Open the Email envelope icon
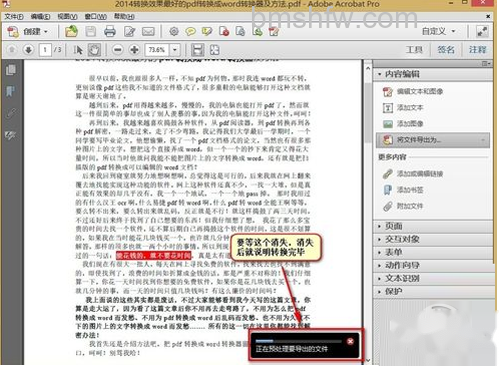 click(148, 32)
